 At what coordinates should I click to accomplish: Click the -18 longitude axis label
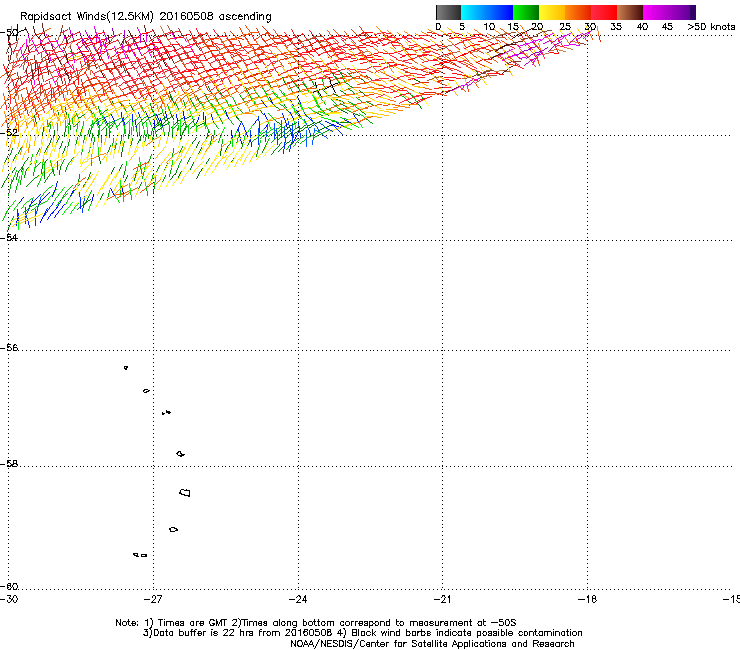pyautogui.click(x=588, y=599)
